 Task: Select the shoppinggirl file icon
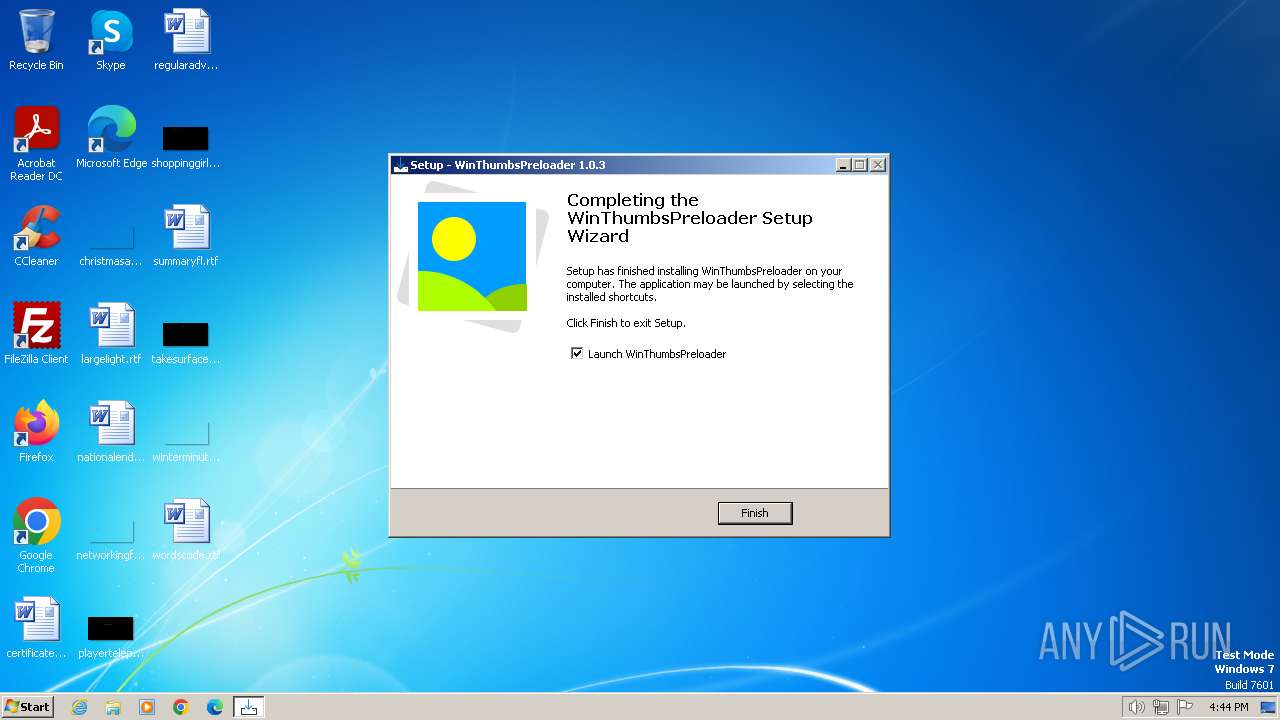[186, 146]
